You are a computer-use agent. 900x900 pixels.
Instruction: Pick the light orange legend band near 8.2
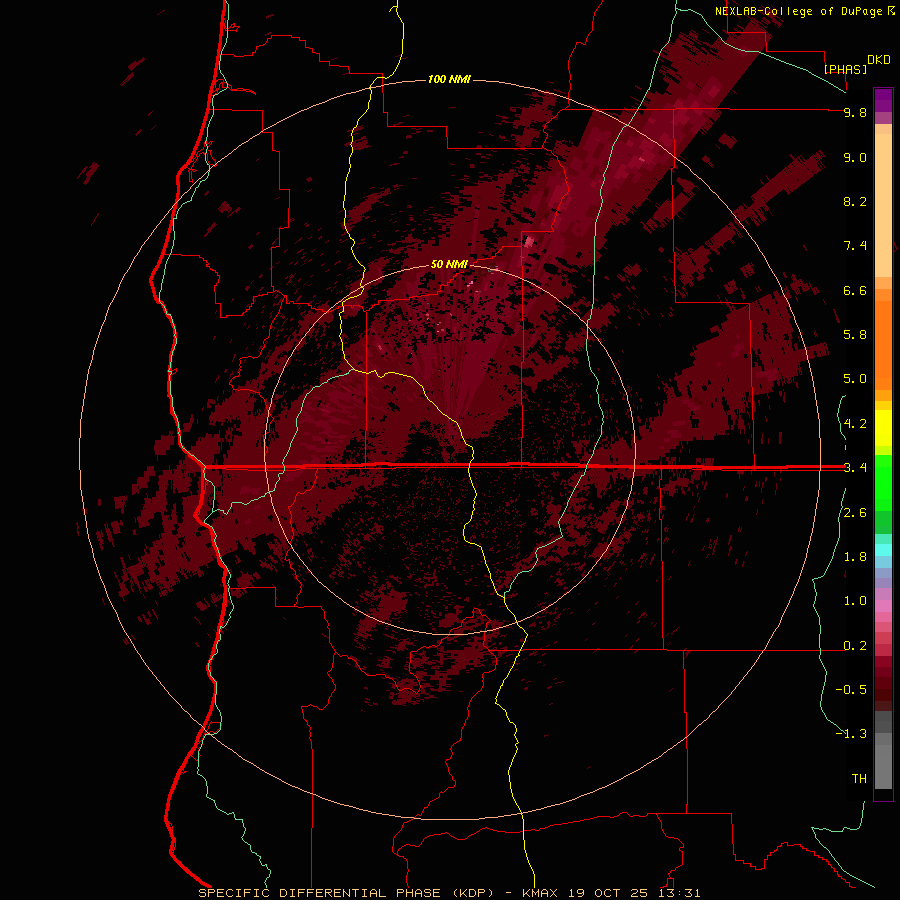click(x=883, y=205)
